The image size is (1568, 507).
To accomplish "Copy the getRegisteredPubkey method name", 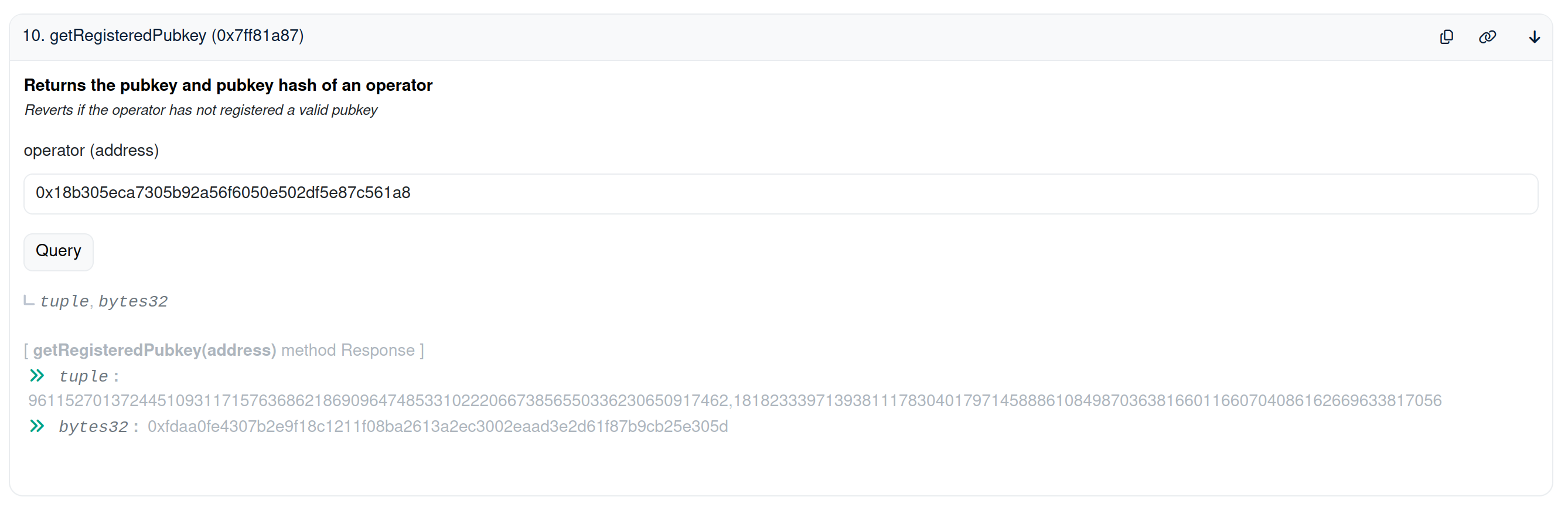I will tap(1446, 37).
